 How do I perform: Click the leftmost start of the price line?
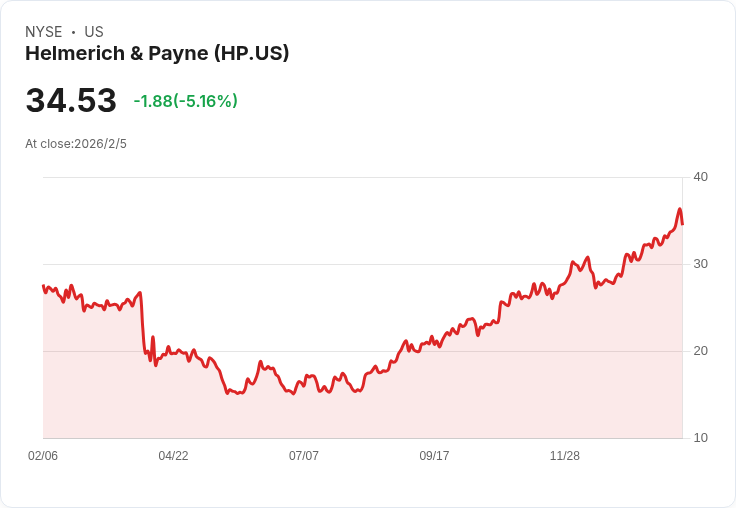coord(43,286)
